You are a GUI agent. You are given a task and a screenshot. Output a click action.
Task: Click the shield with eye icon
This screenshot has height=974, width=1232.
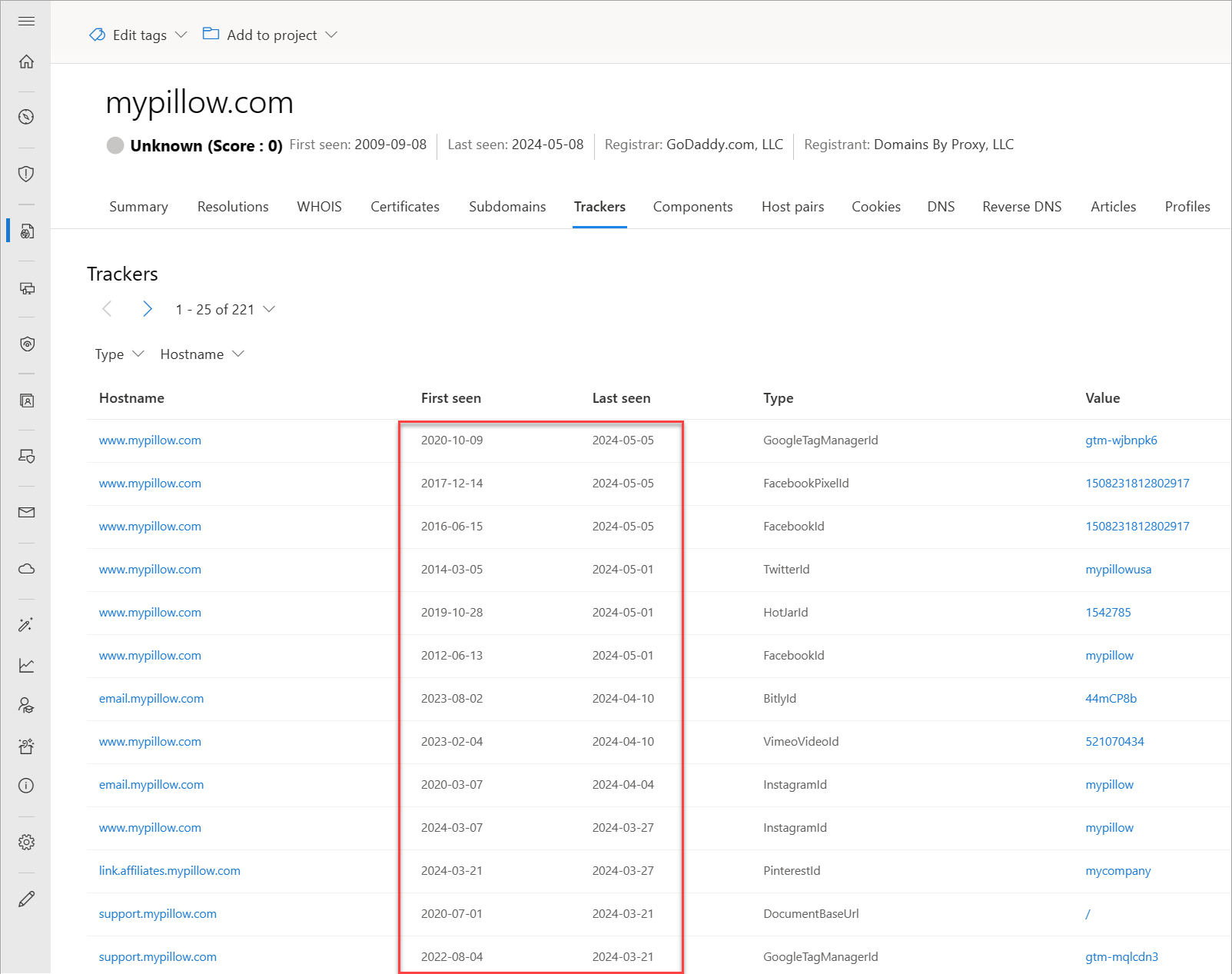26,344
